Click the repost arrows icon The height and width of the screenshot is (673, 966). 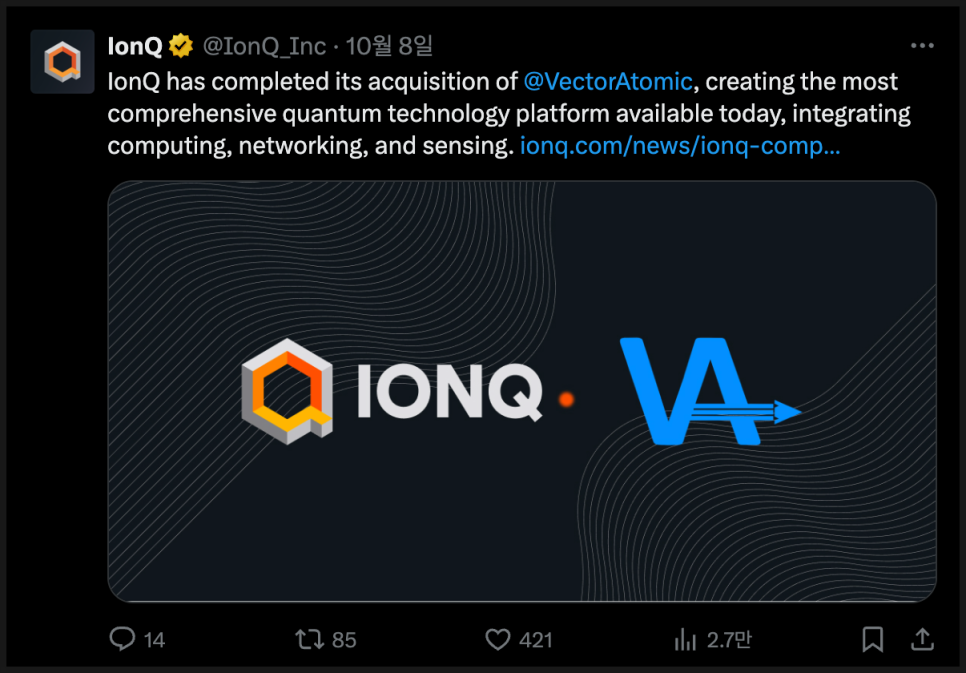pyautogui.click(x=310, y=639)
